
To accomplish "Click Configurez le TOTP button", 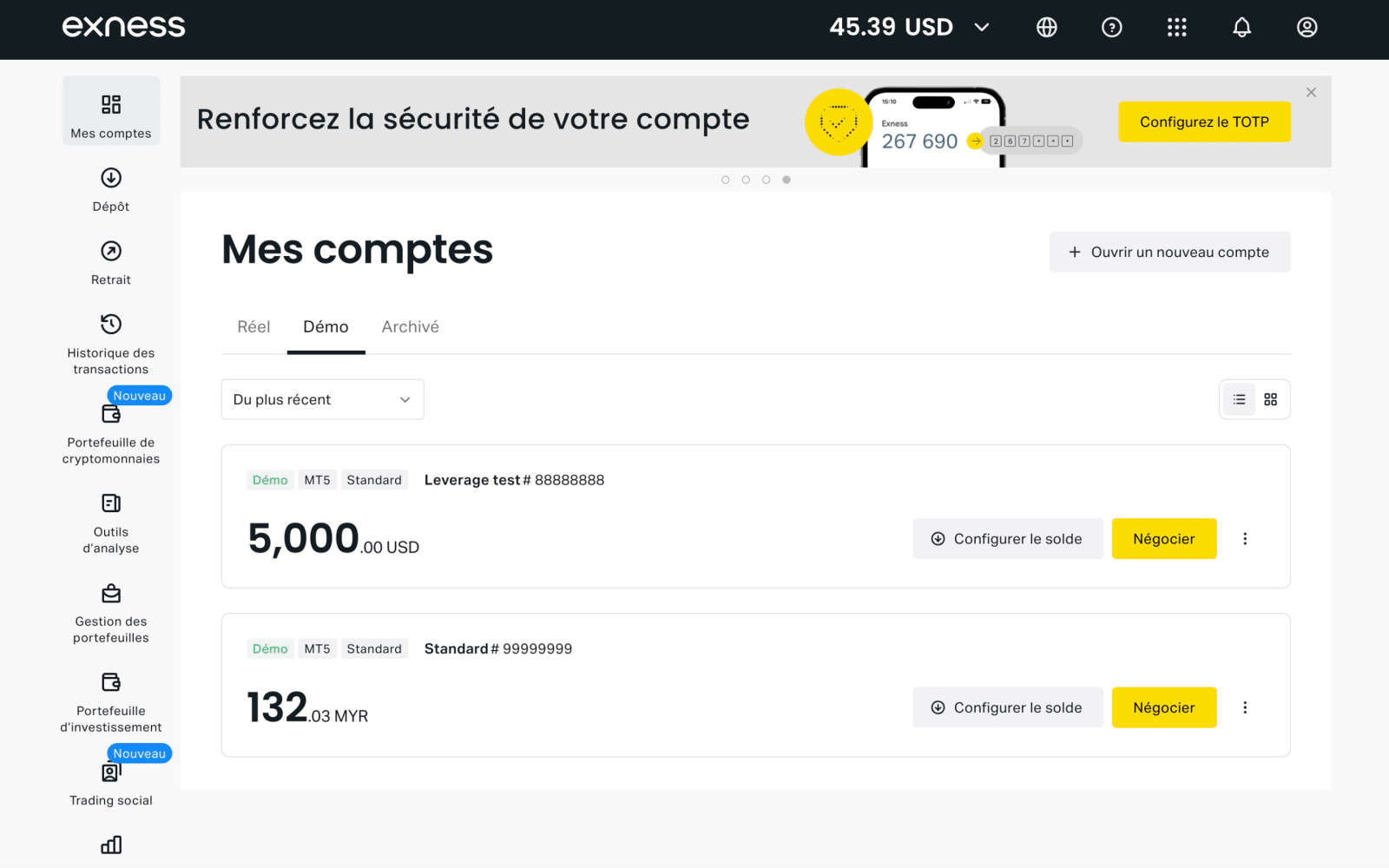I will (1204, 122).
